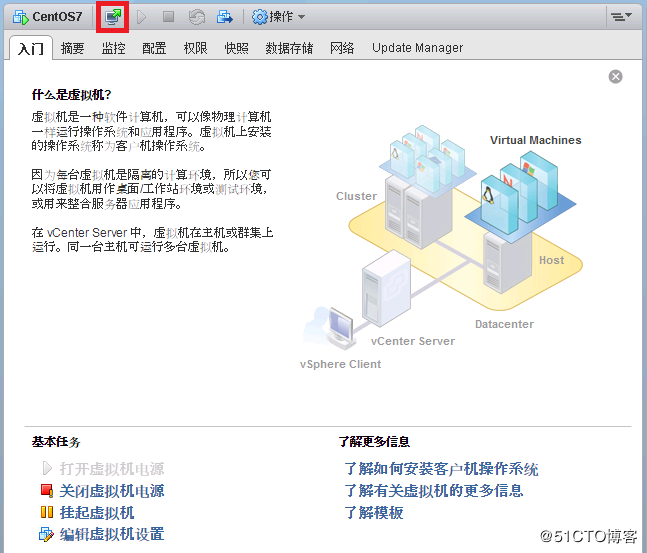This screenshot has width=647, height=553.
Task: Select the 权限 tab
Action: [x=195, y=48]
